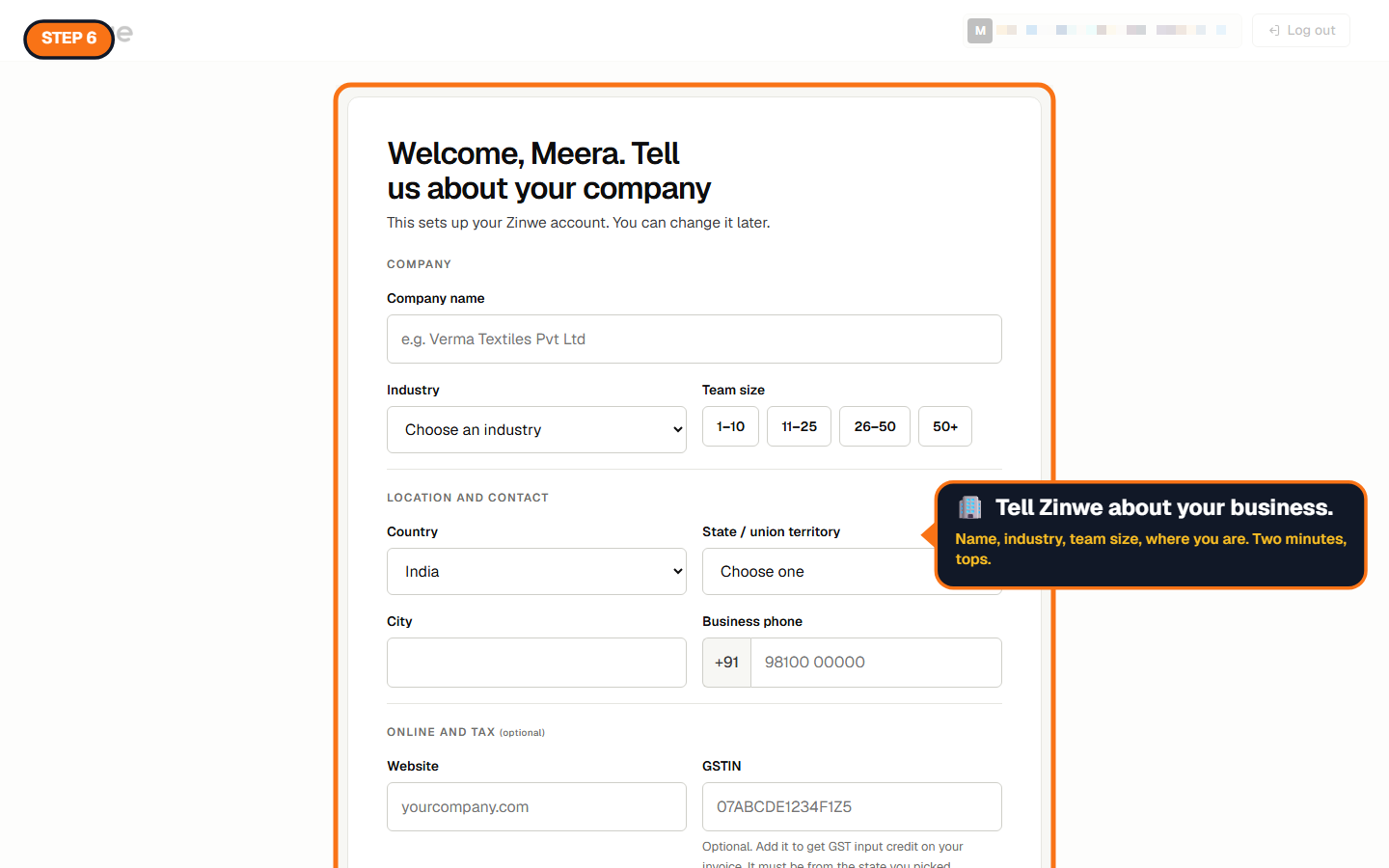1389x868 pixels.
Task: Open the Country dropdown showing India
Action: point(536,572)
